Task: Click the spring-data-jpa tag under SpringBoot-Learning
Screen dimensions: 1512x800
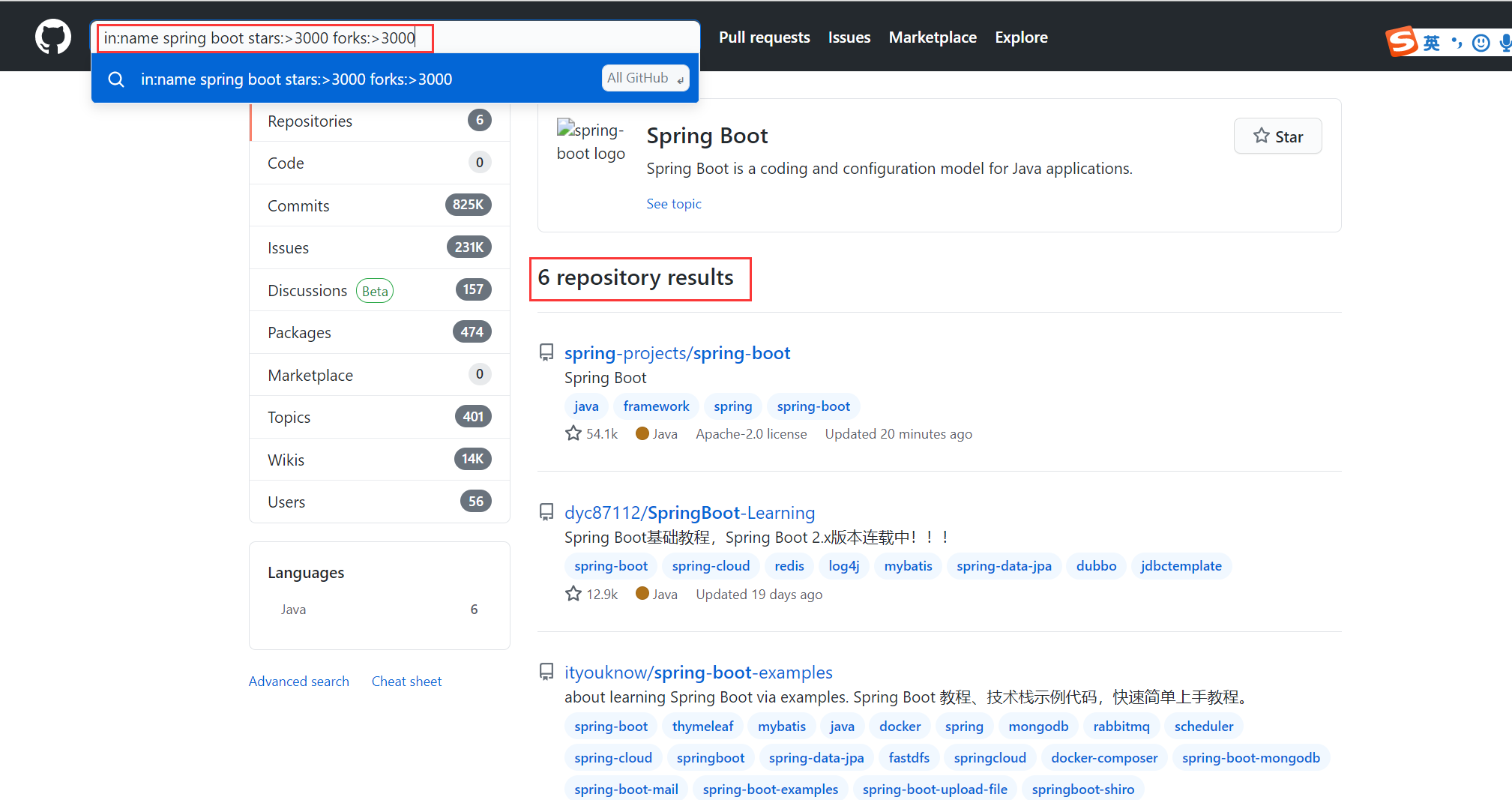Action: (x=1004, y=565)
